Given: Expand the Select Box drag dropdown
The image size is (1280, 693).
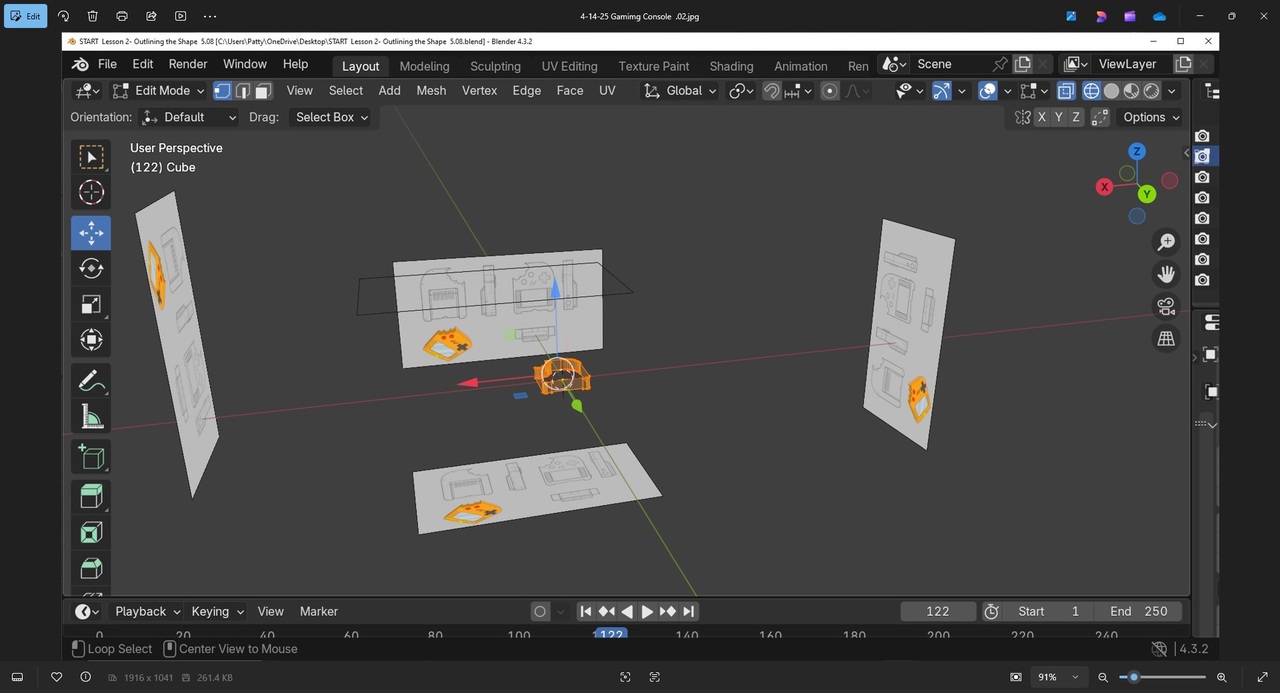Looking at the screenshot, I should pyautogui.click(x=331, y=117).
